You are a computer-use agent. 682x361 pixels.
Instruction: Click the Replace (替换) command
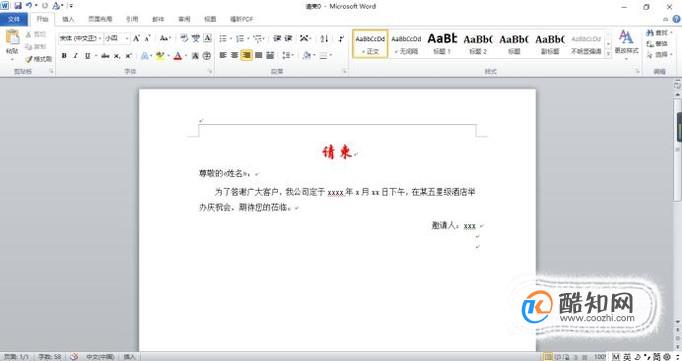(658, 43)
